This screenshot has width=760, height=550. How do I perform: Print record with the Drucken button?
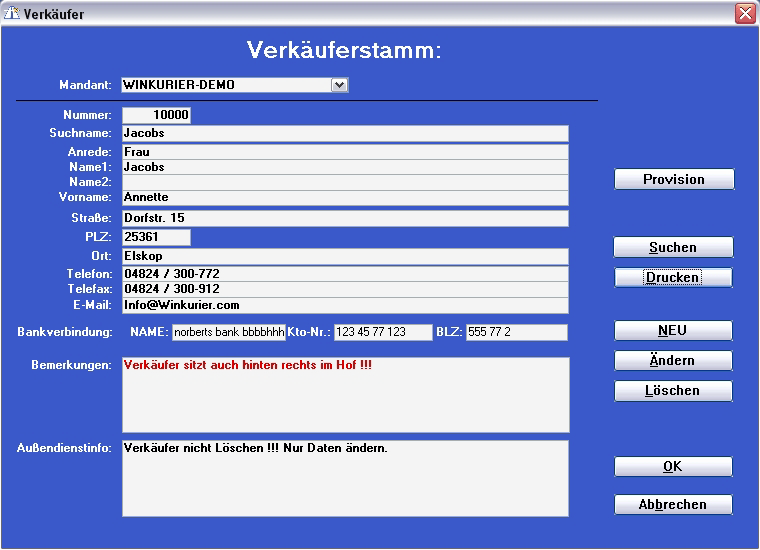pos(673,278)
